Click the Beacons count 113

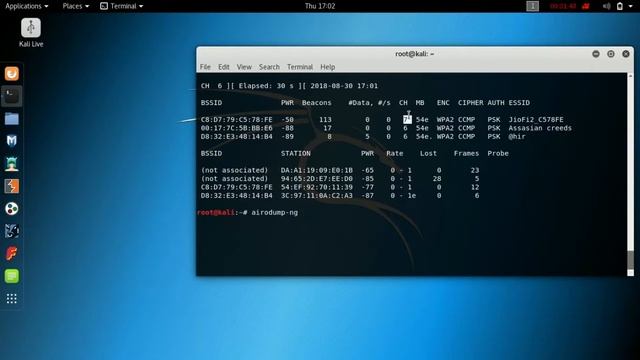point(325,120)
